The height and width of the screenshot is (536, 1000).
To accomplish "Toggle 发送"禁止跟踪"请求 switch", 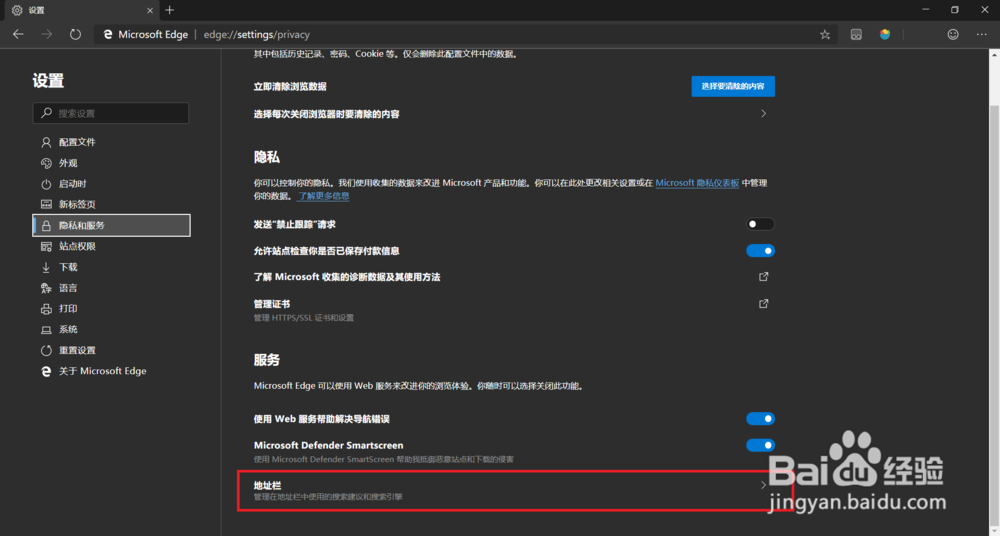I will point(760,224).
